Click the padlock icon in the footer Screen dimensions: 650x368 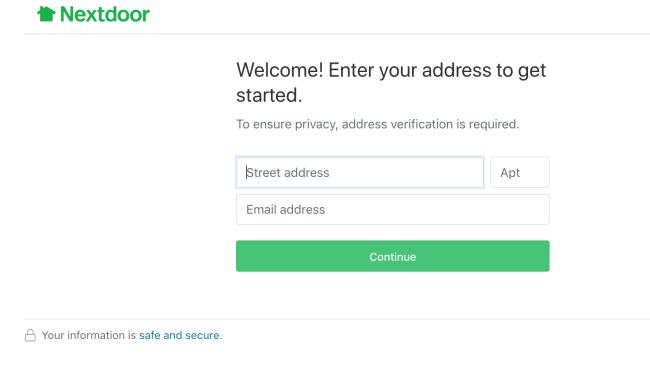pos(30,335)
